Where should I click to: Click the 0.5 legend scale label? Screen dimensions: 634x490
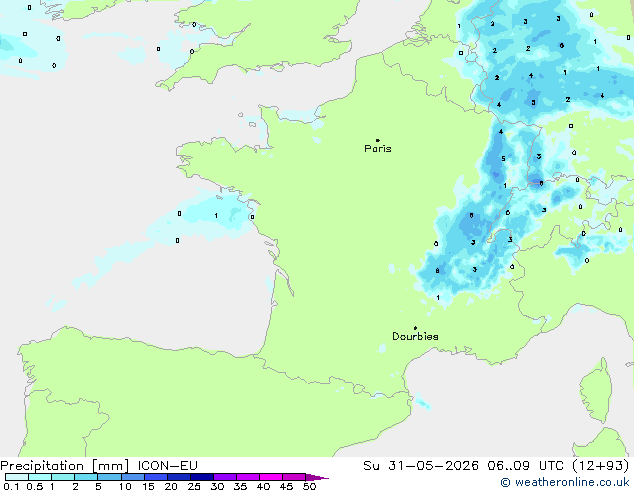(35, 486)
